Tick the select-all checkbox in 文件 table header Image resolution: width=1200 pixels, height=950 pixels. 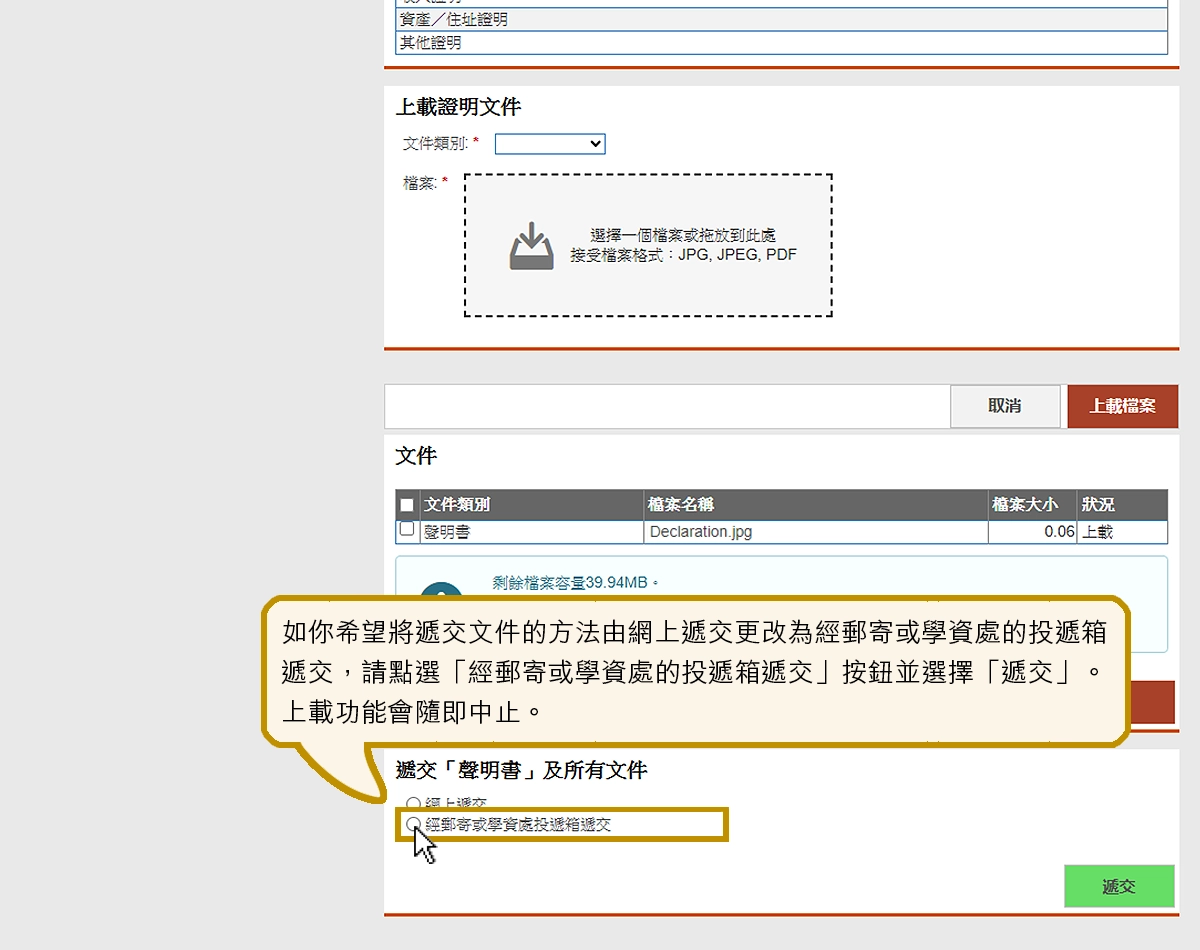(407, 505)
